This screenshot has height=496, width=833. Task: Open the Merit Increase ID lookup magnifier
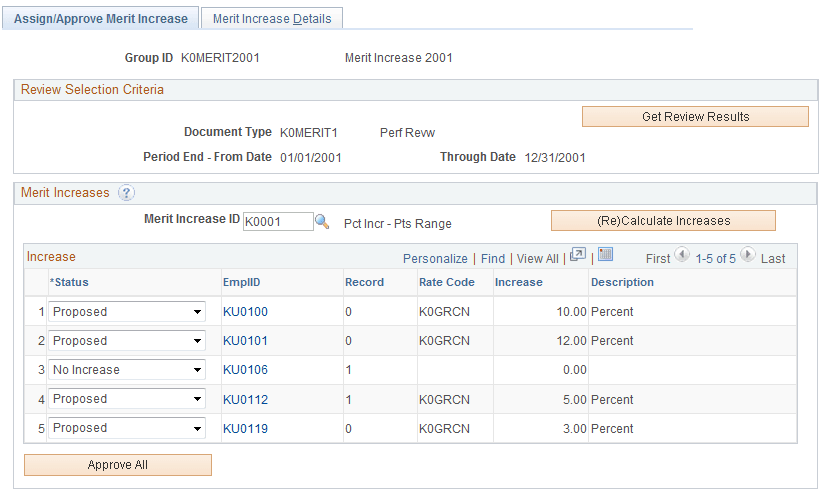pyautogui.click(x=322, y=221)
